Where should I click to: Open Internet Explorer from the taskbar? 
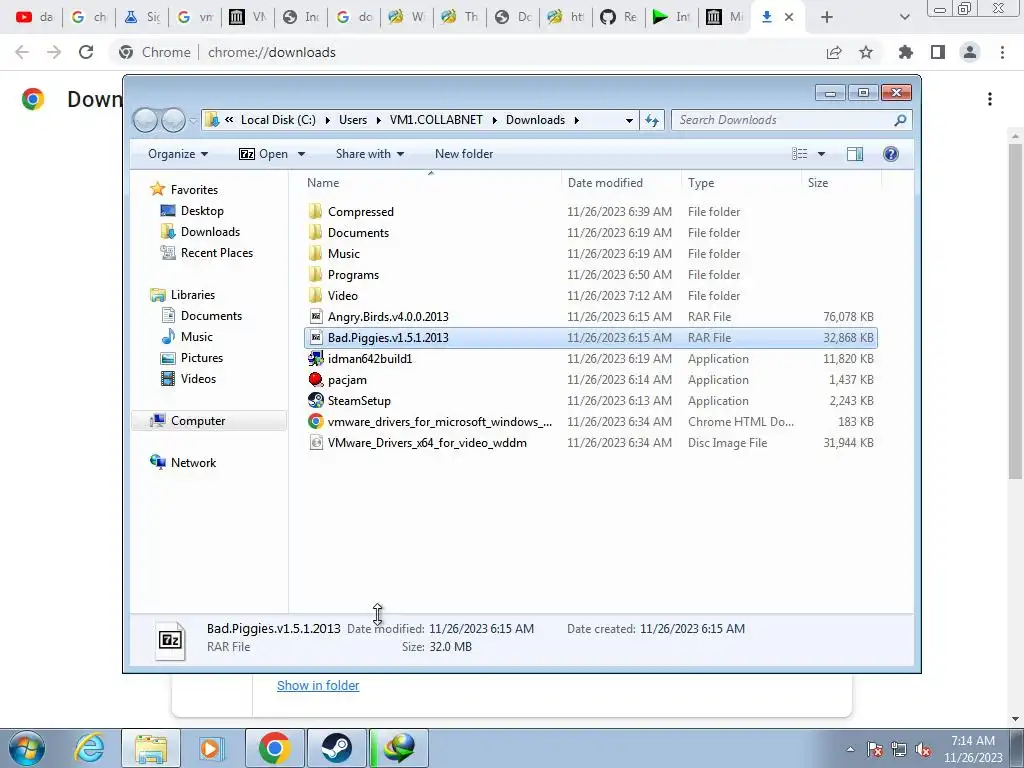89,748
